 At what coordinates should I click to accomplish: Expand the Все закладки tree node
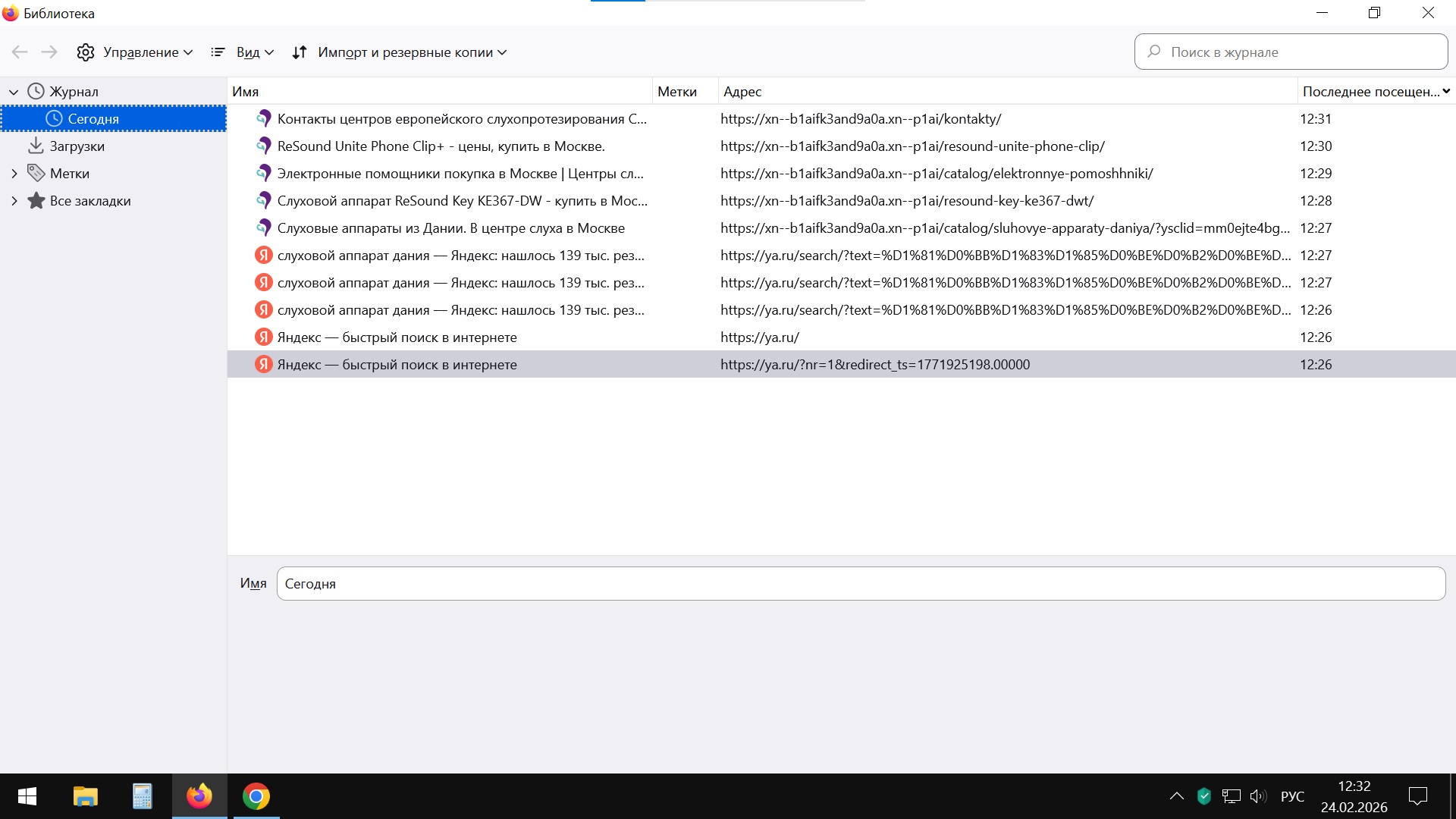point(14,201)
